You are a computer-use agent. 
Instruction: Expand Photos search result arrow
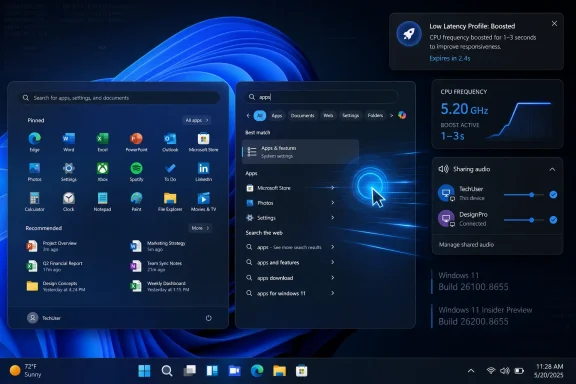pyautogui.click(x=332, y=203)
